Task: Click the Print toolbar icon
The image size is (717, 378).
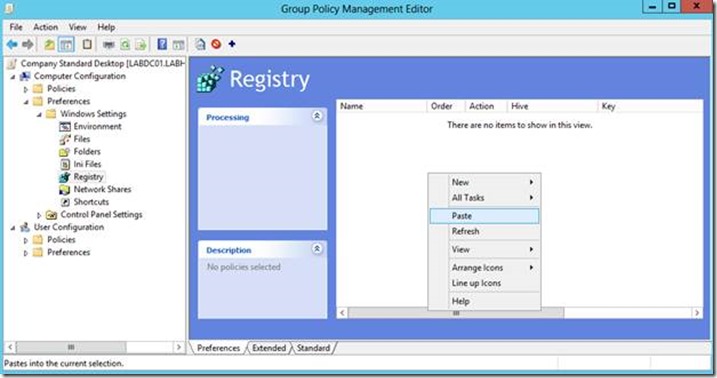Action: point(108,44)
